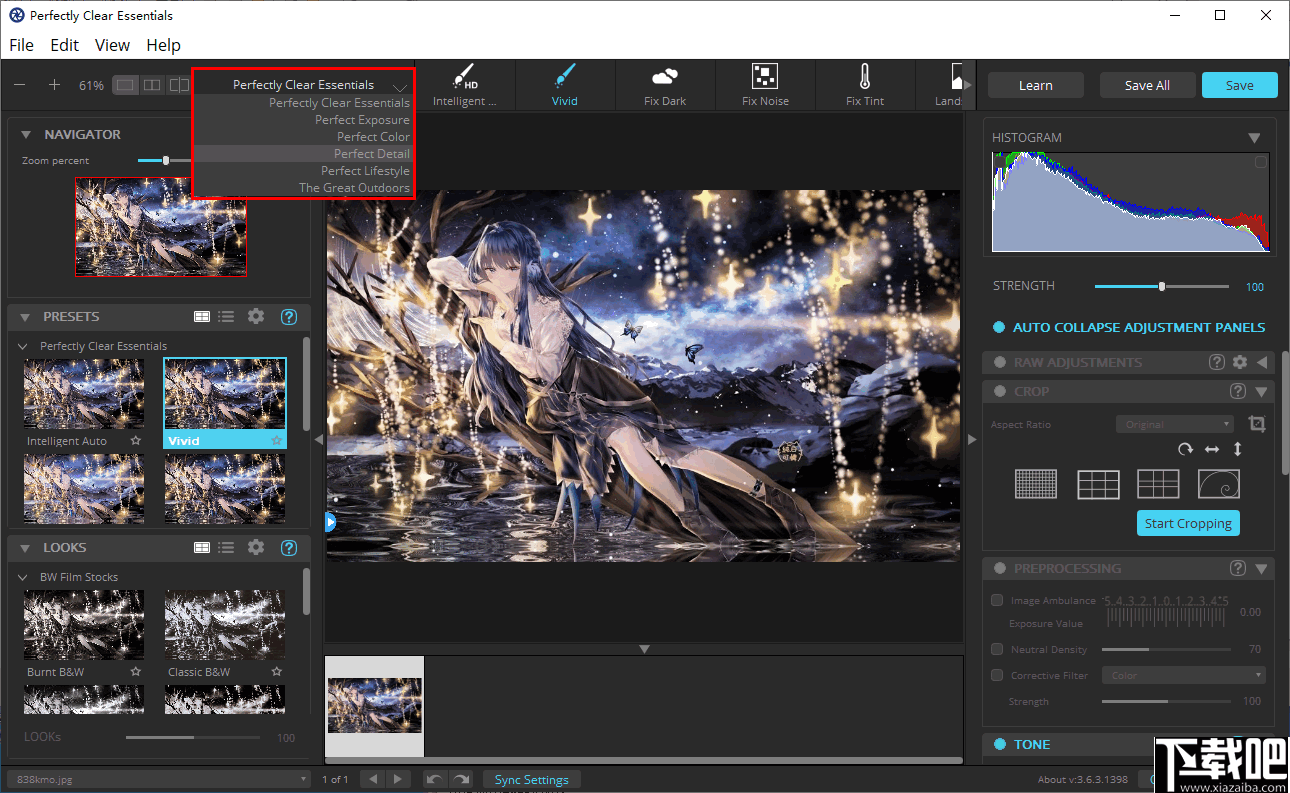
Task: Open the Help menu
Action: [163, 45]
